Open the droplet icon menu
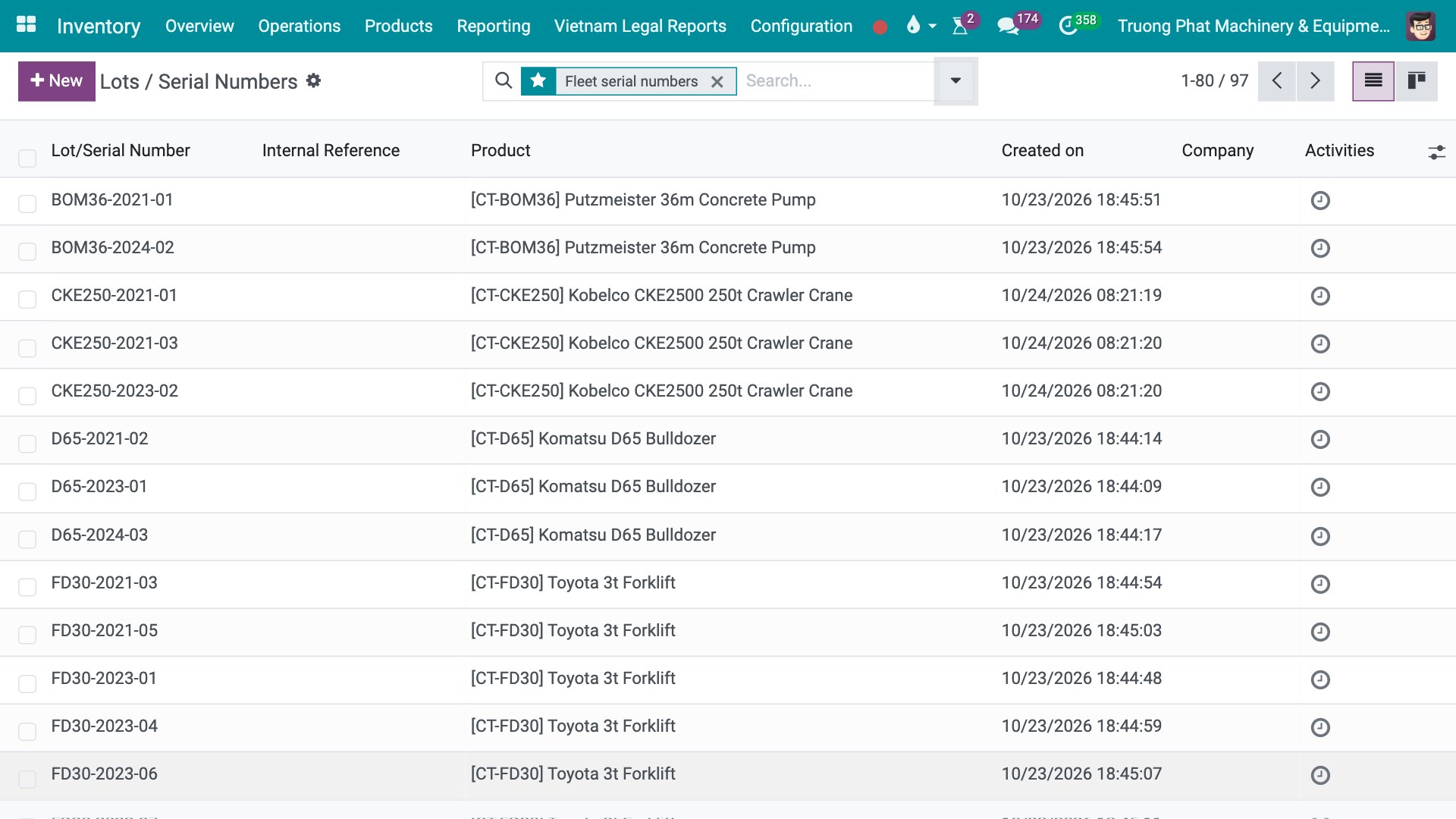1456x819 pixels. point(921,26)
